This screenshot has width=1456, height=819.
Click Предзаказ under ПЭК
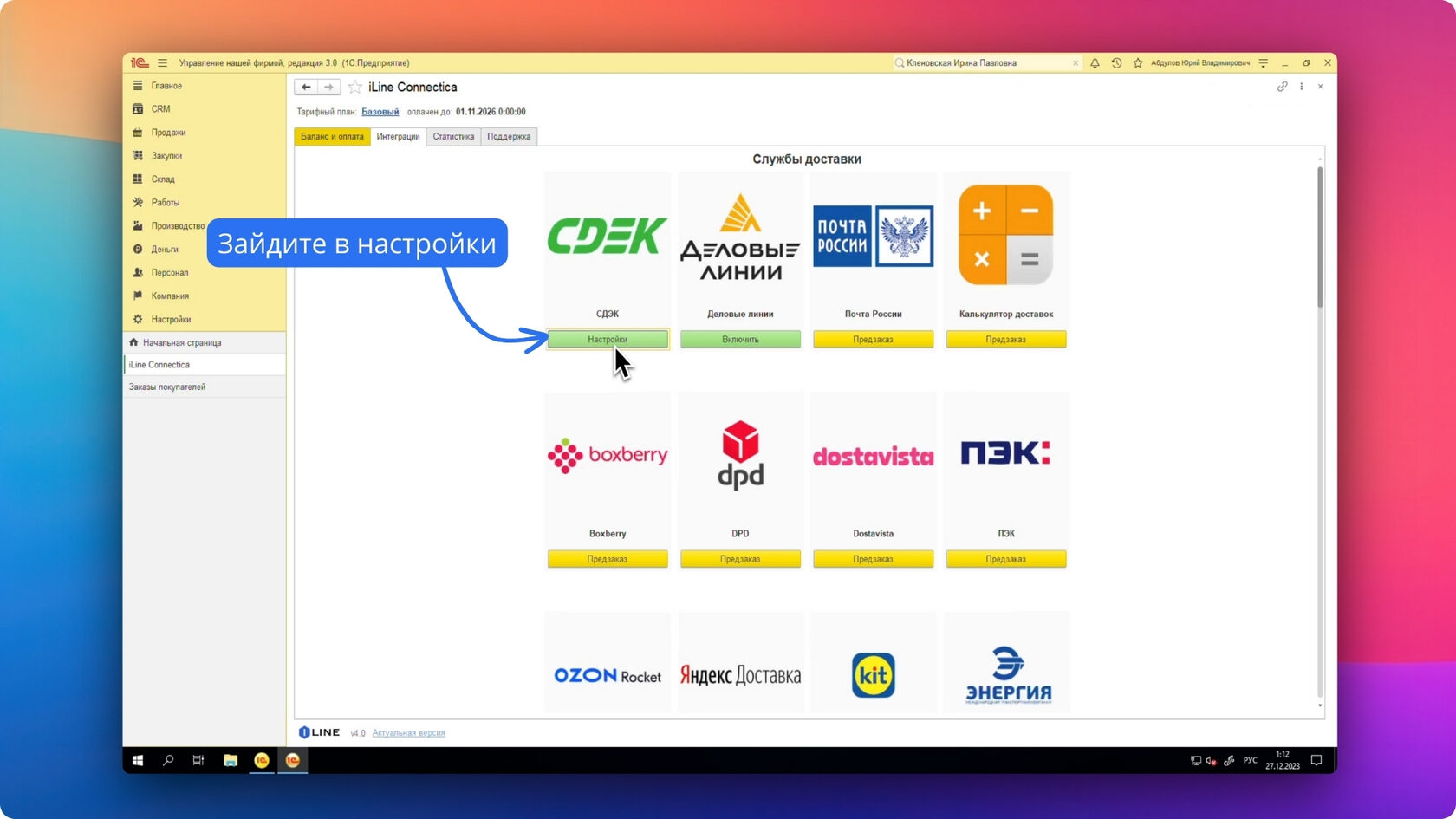(1005, 559)
